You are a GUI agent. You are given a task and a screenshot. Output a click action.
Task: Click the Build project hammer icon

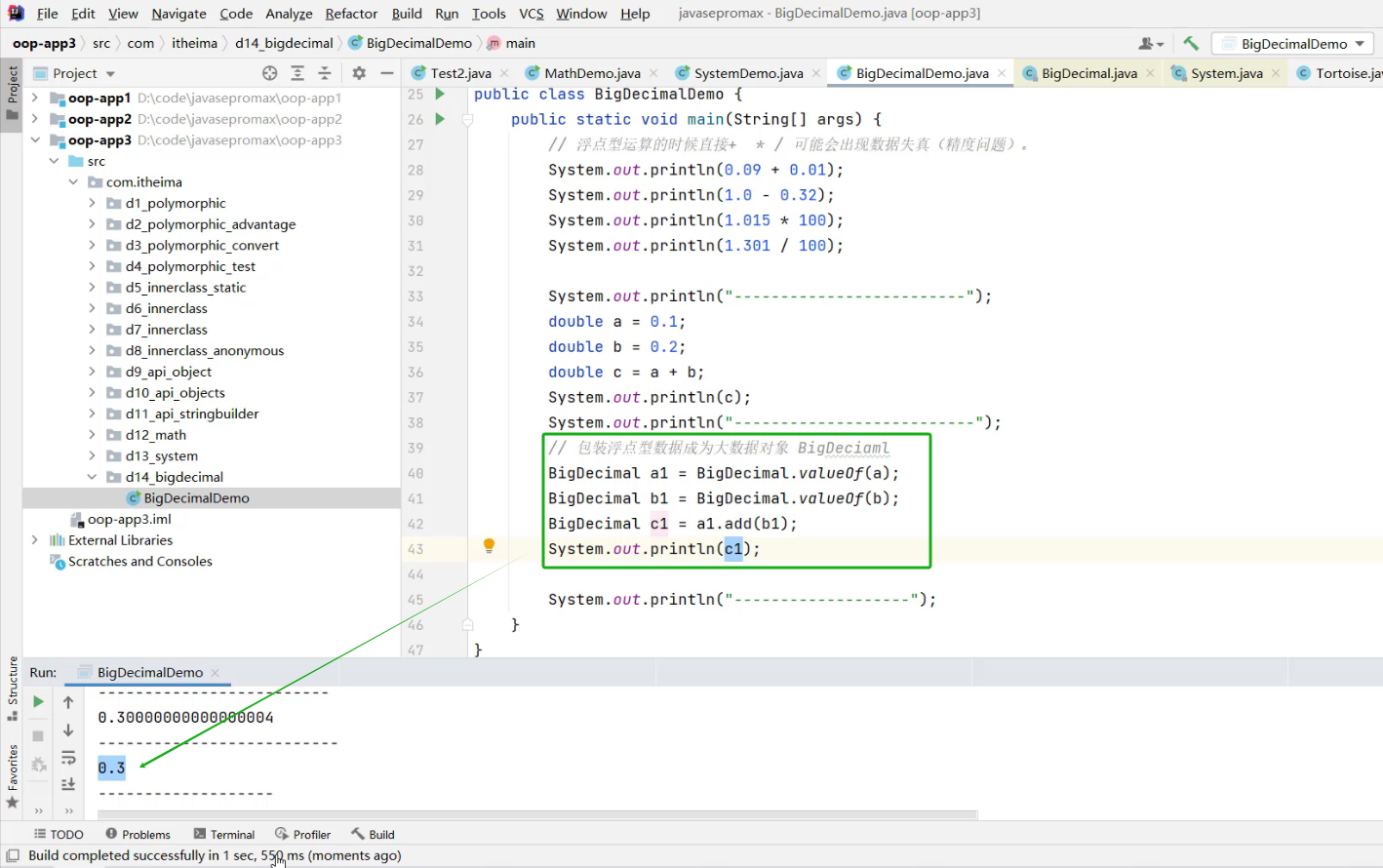(x=1191, y=43)
